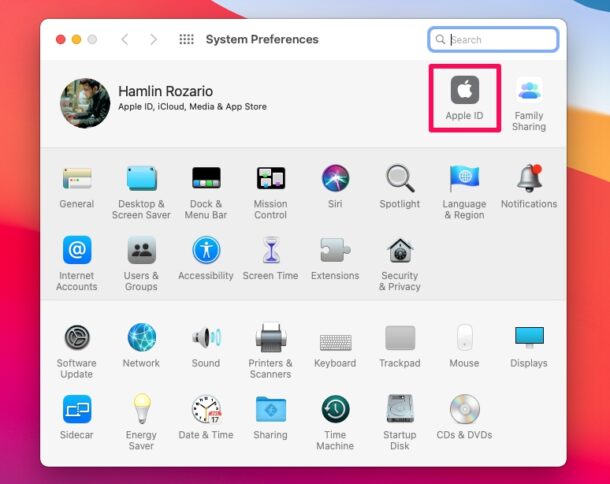Viewport: 610px width, 484px height.
Task: Click the Hamlin Rozario account name
Action: click(165, 91)
